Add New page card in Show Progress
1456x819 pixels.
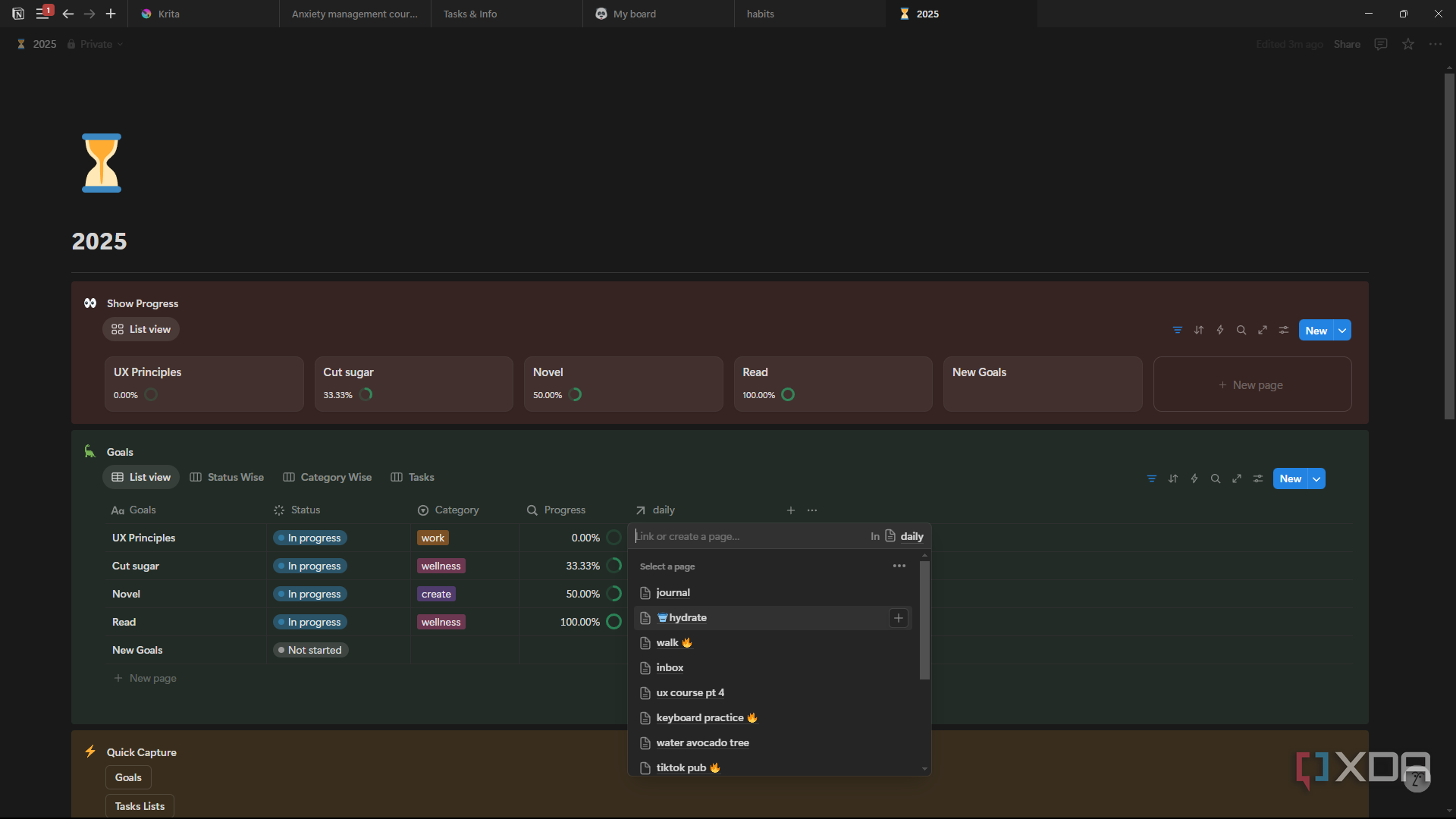click(x=1252, y=384)
